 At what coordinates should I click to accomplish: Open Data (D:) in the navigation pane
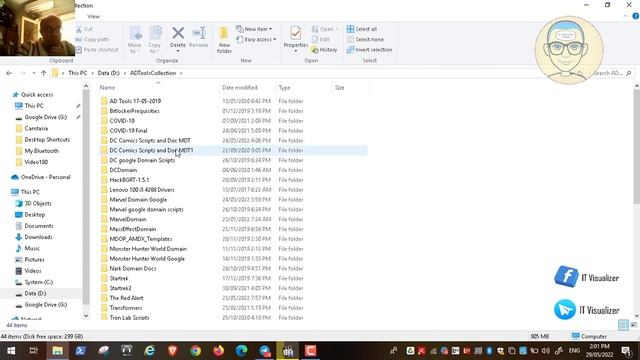(35, 293)
